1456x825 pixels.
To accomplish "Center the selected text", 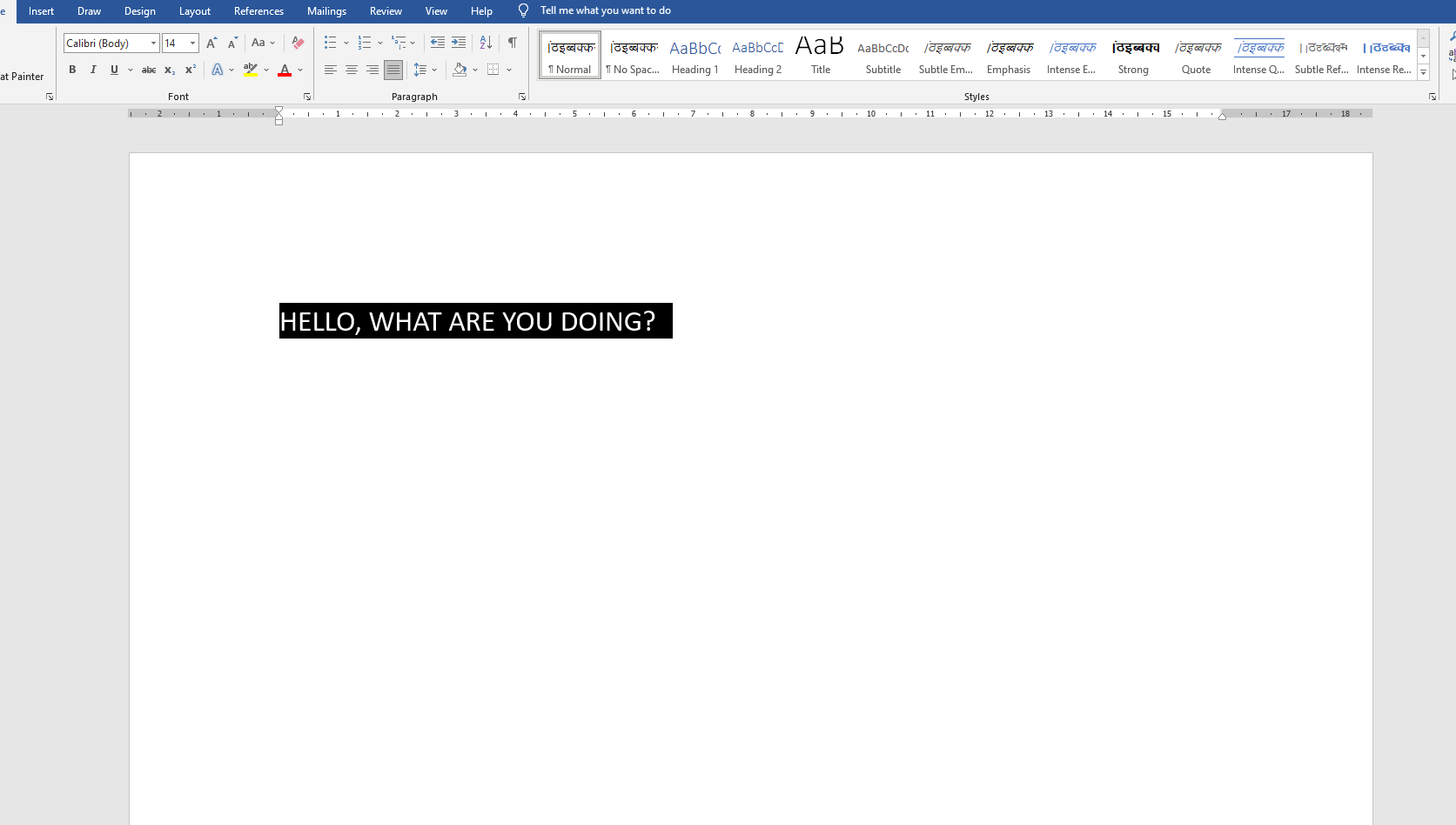I will pyautogui.click(x=352, y=70).
